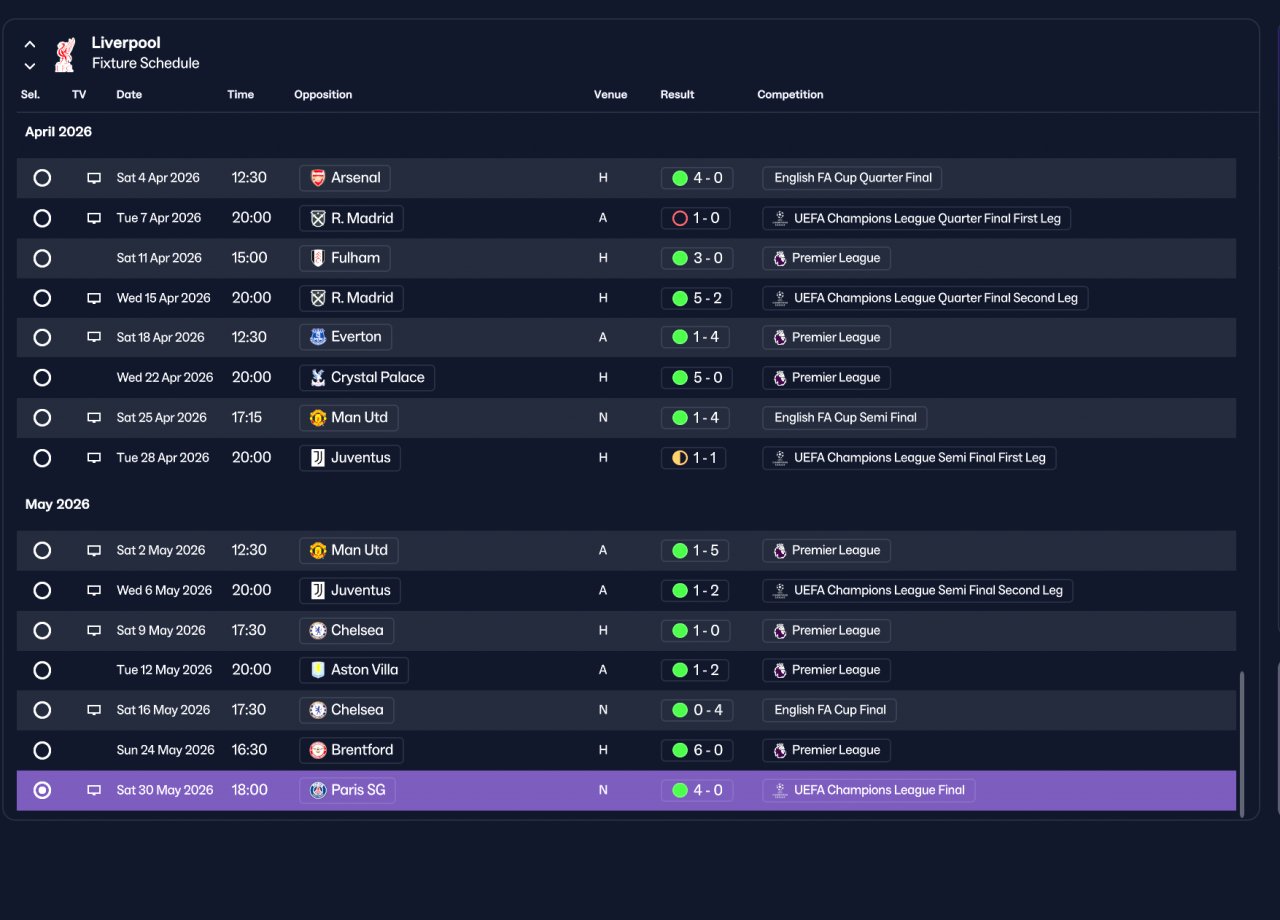Select radio button for Sat 4 Apr Arsenal match

click(x=42, y=178)
